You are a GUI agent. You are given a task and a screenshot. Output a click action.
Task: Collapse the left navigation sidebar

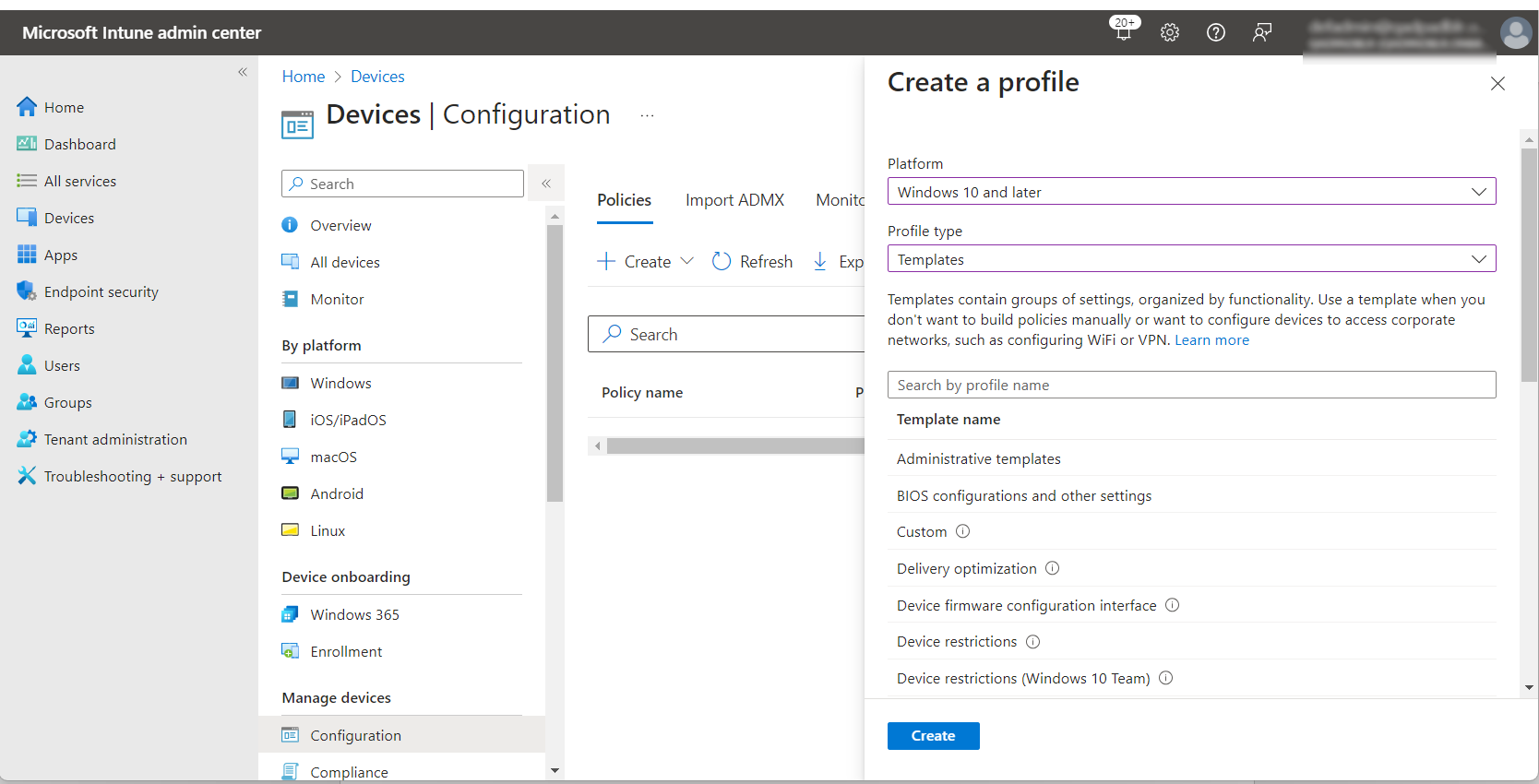243,72
